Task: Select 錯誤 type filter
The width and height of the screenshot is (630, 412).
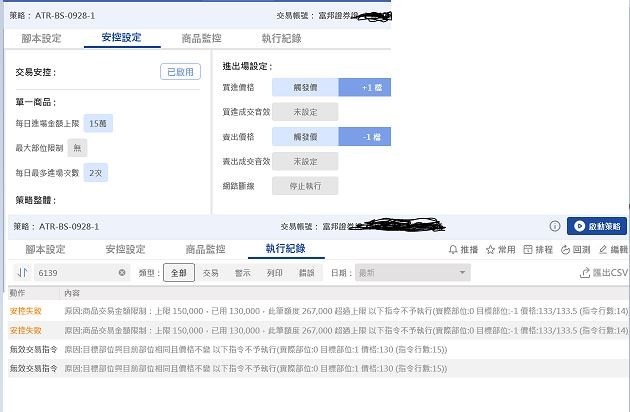Action: 307,273
